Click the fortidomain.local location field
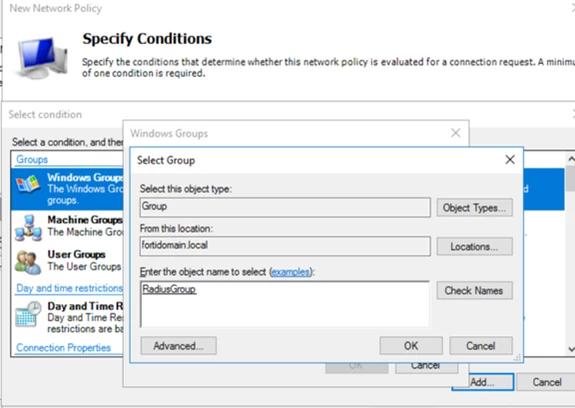This screenshot has height=408, width=575. coord(285,246)
